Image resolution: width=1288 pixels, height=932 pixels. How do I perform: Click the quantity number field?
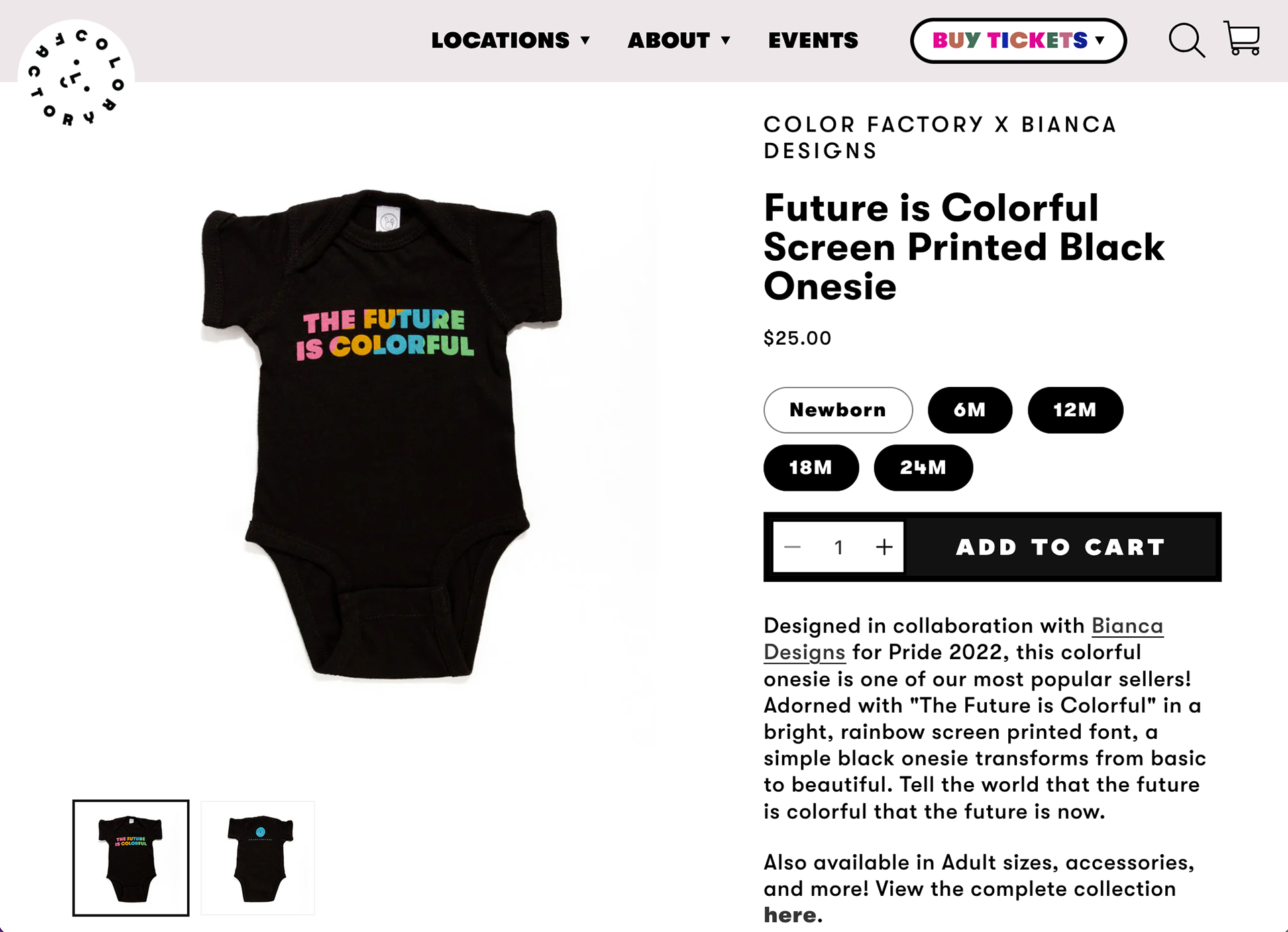click(x=839, y=547)
